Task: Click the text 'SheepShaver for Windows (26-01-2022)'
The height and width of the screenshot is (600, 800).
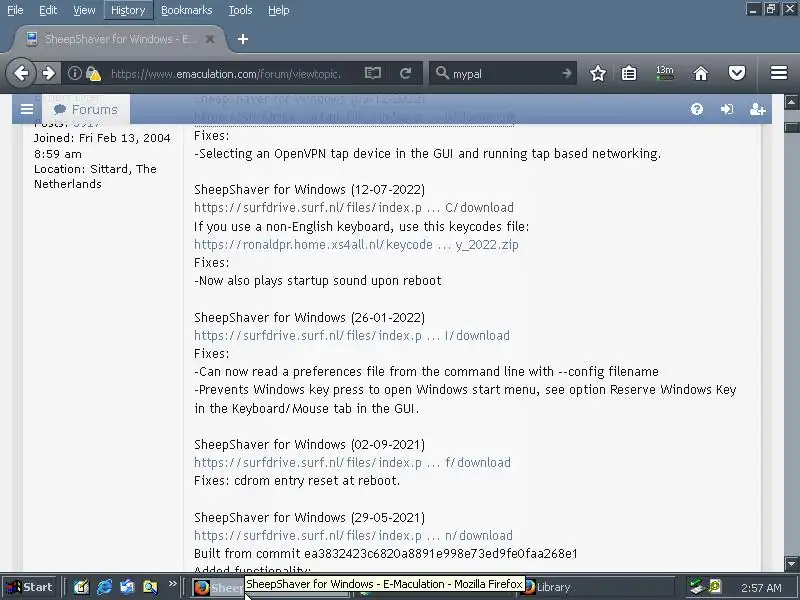Action: coord(309,317)
